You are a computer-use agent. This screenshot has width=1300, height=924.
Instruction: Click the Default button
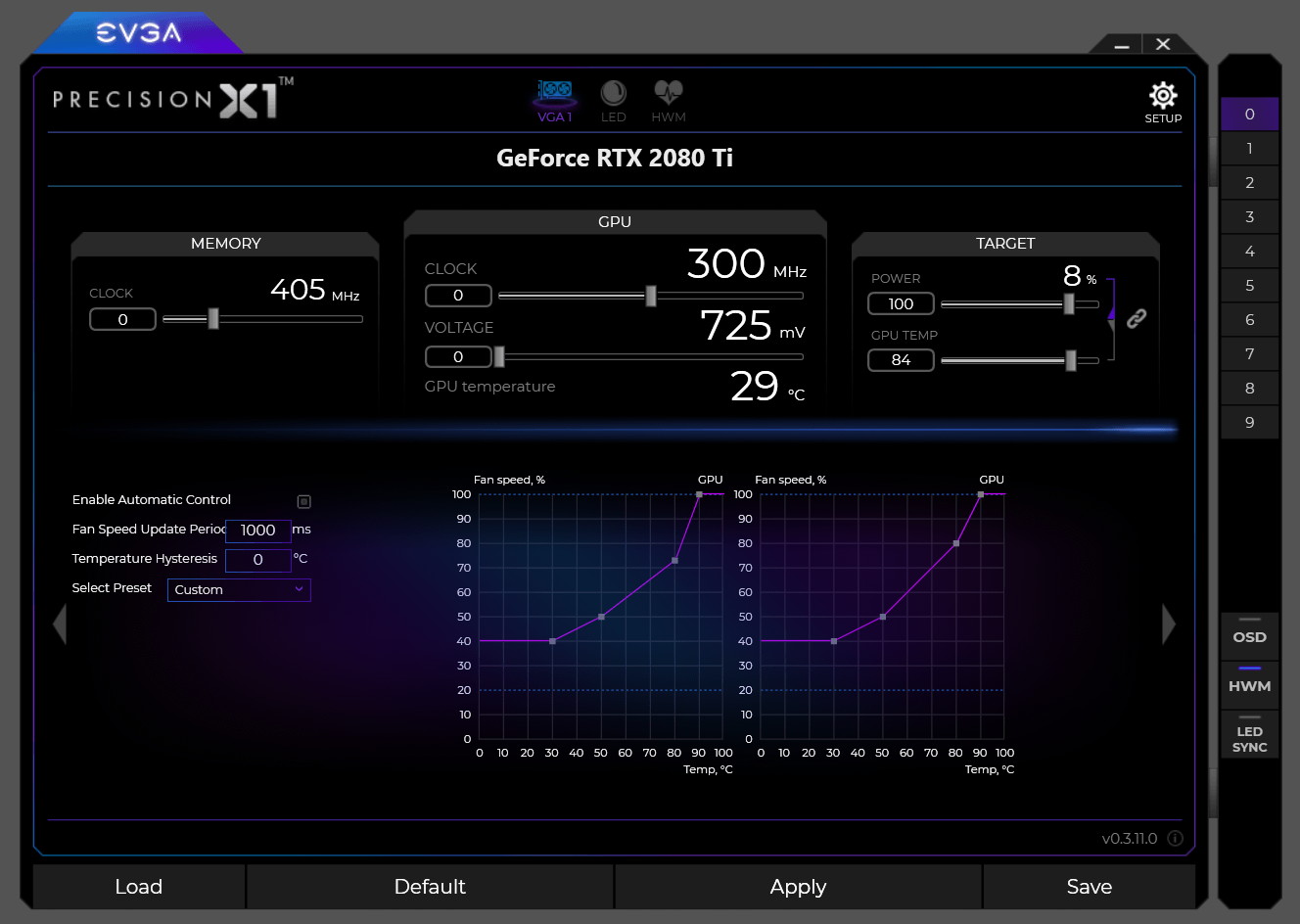click(x=430, y=887)
